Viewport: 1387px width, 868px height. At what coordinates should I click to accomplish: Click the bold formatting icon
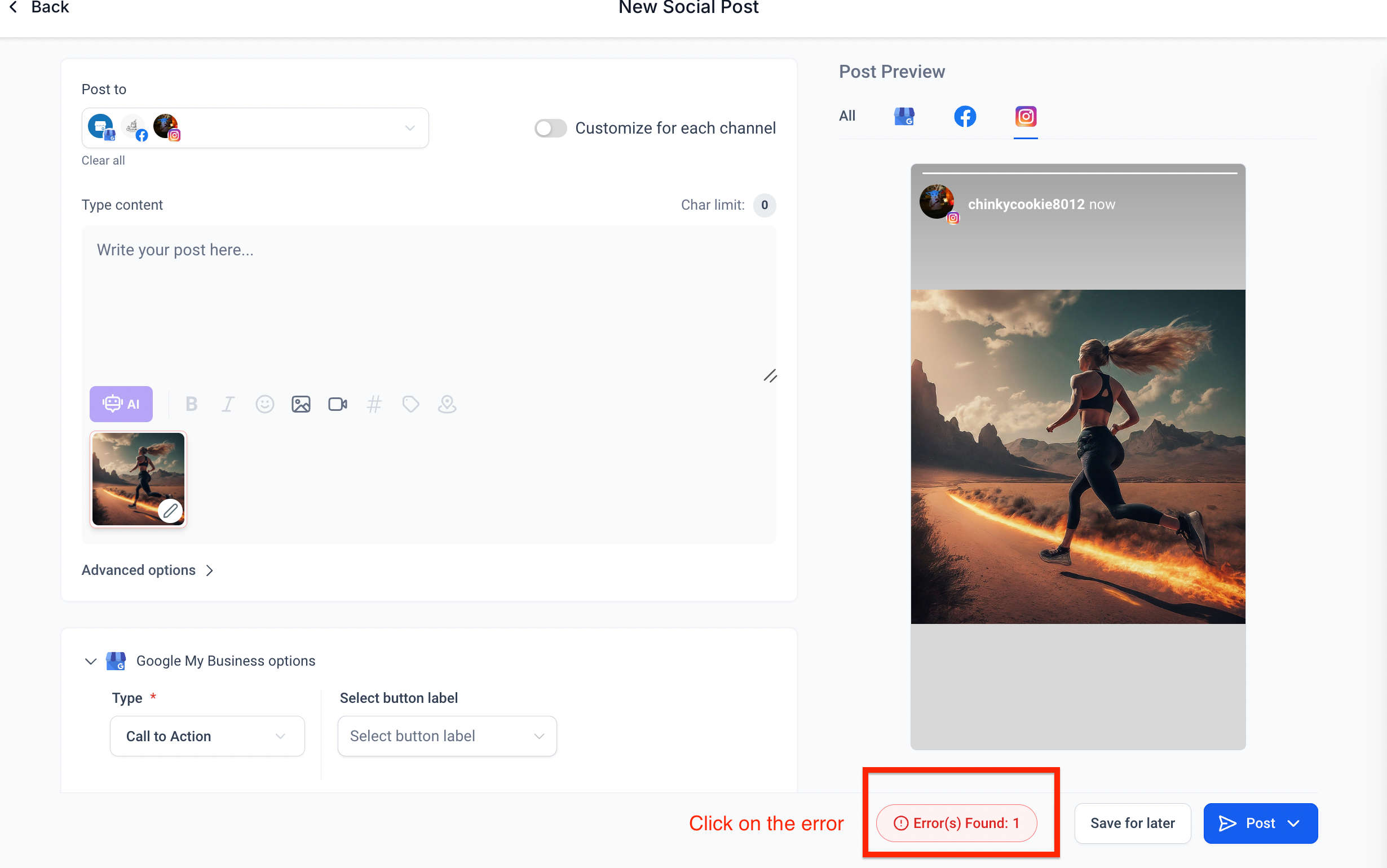(x=191, y=404)
